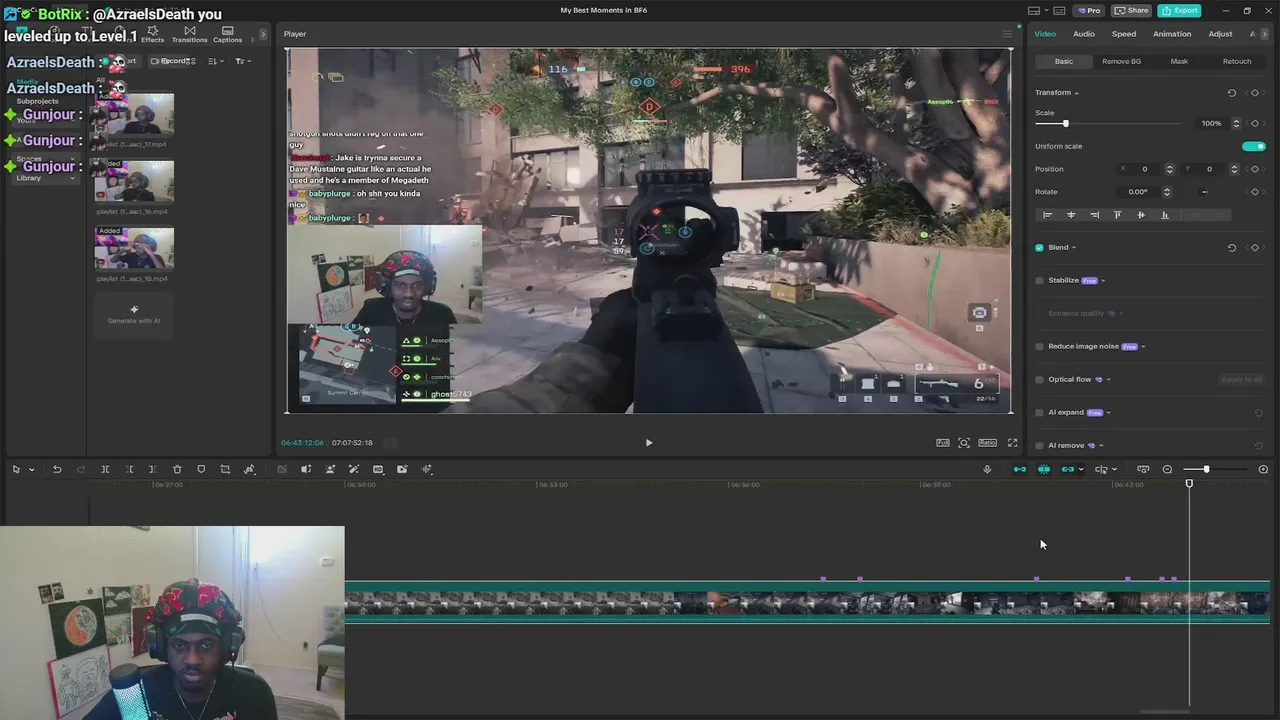Select the Remove BG sub-tab
Viewport: 1280px width, 720px height.
pyautogui.click(x=1121, y=61)
